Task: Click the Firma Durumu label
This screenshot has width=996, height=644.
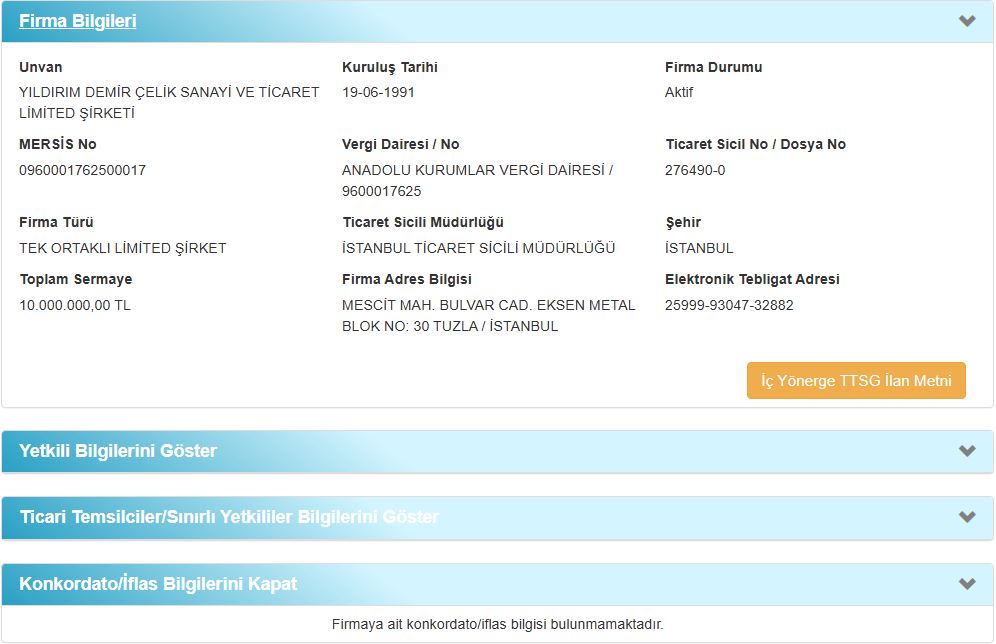Action: [x=713, y=67]
